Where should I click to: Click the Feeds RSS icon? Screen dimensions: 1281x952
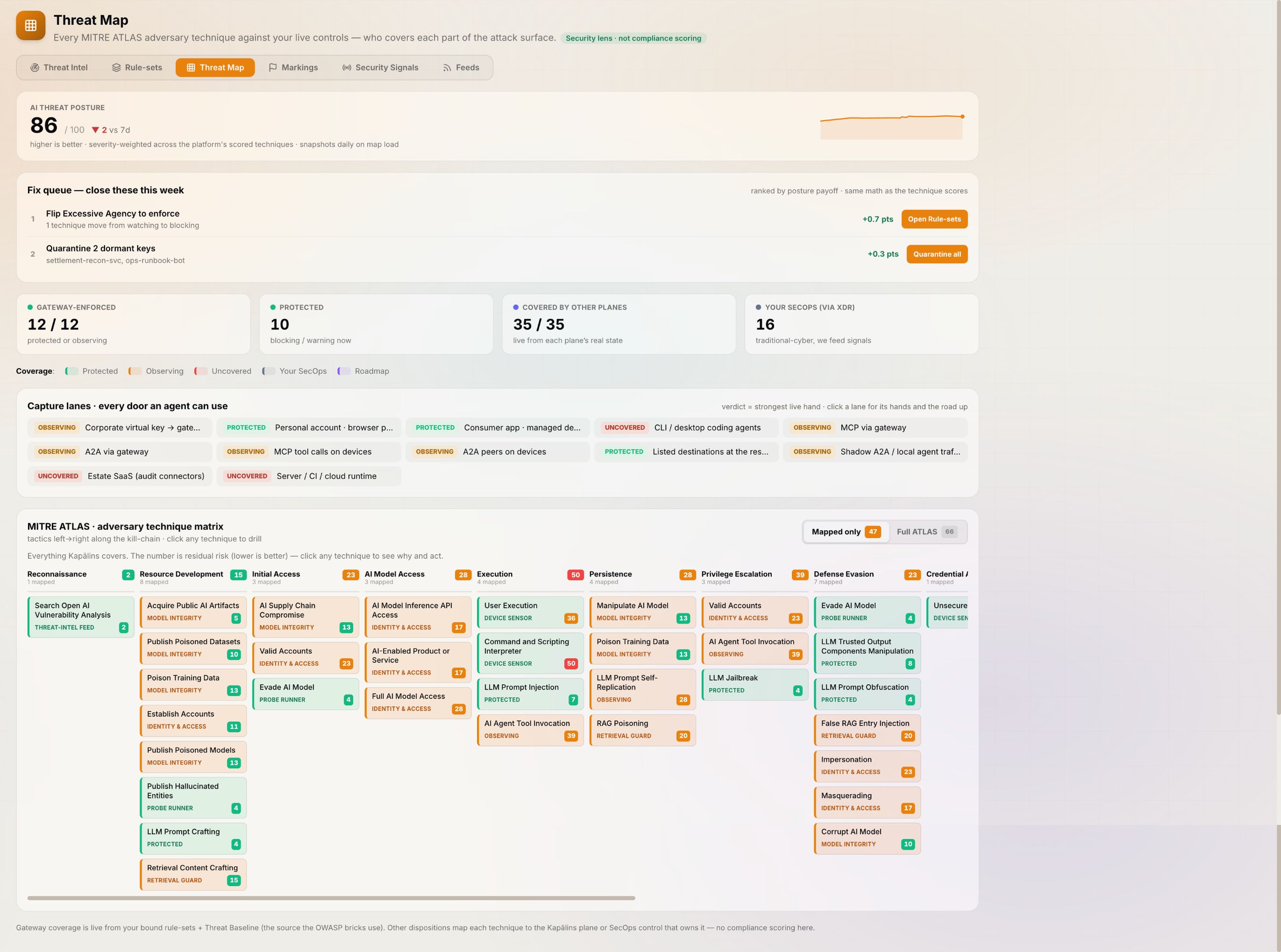tap(447, 67)
